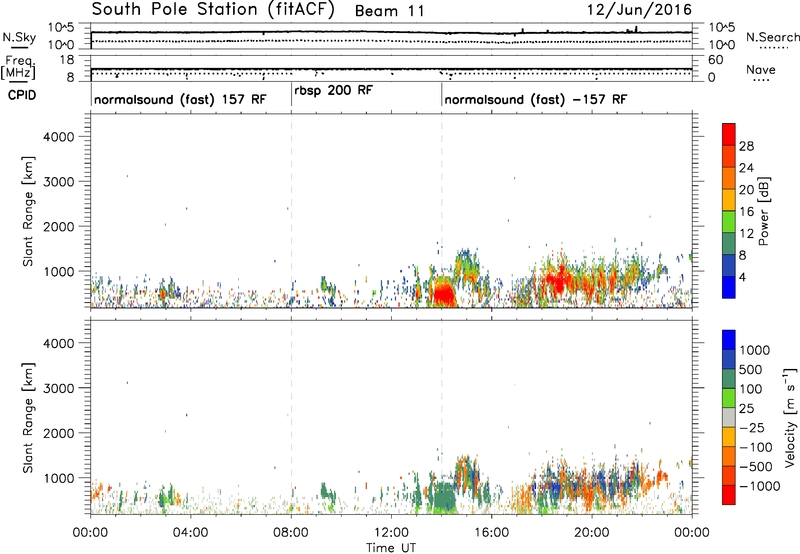The width and height of the screenshot is (800, 554).
Task: Click the '60' value on the Nave axis
Action: coord(715,60)
